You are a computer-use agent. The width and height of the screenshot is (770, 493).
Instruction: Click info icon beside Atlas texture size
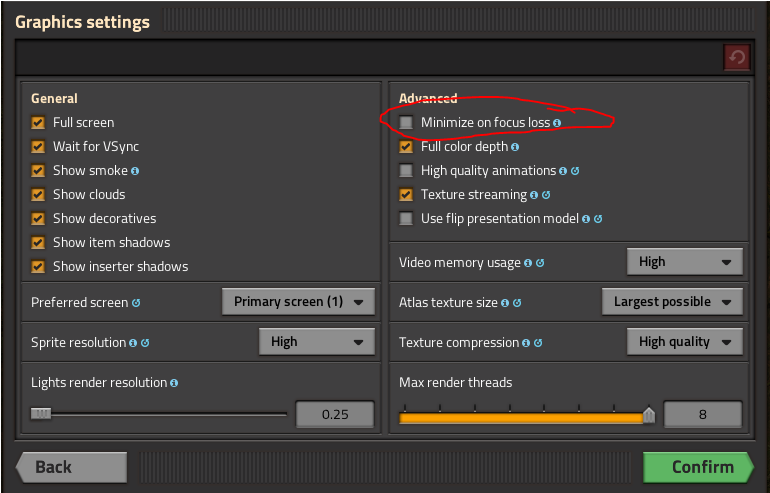(505, 303)
